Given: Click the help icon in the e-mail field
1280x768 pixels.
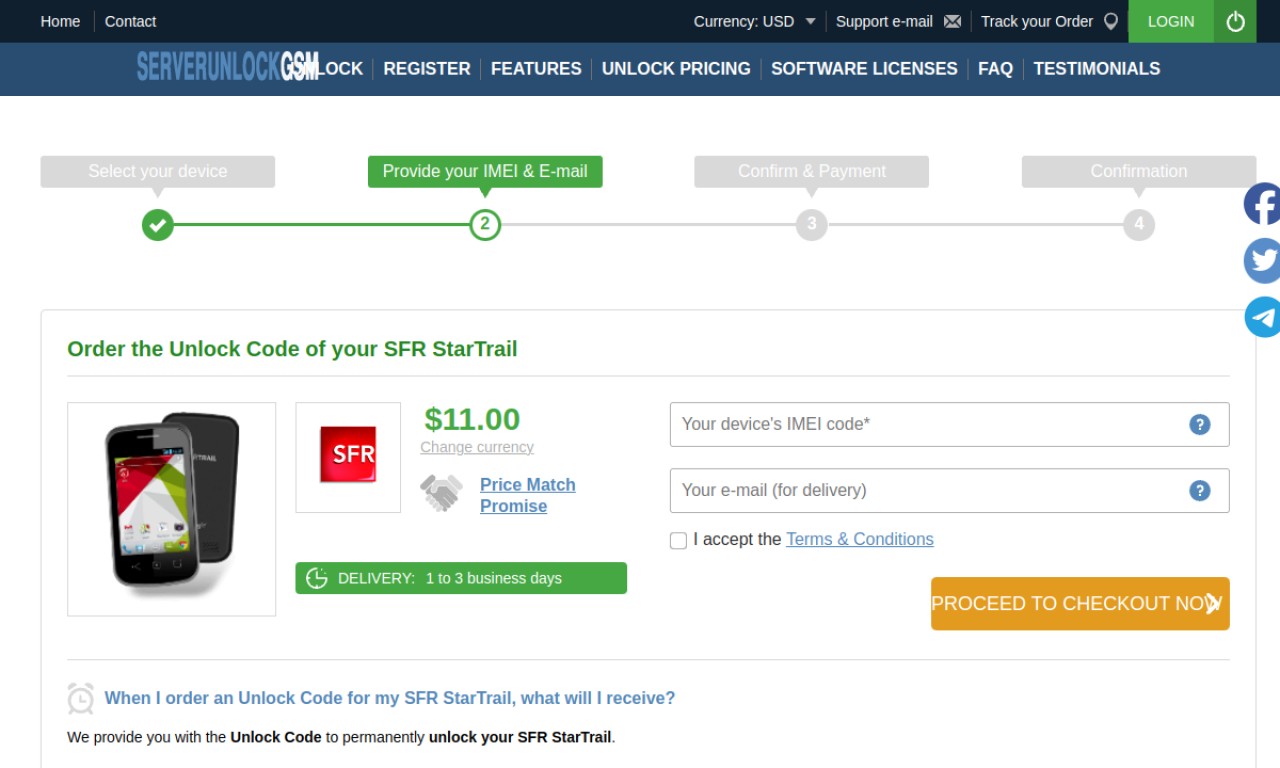Looking at the screenshot, I should coord(1200,490).
